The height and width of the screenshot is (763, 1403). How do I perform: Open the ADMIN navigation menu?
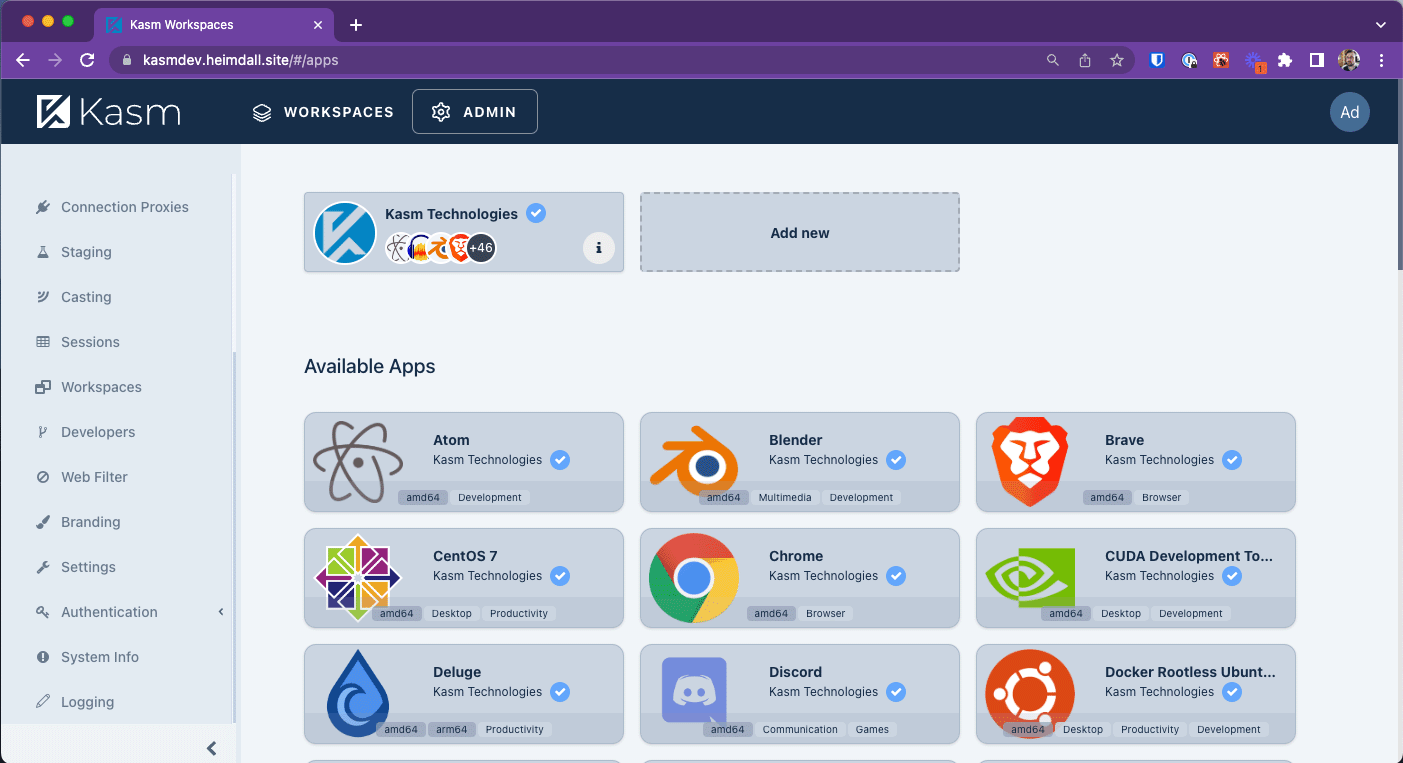tap(475, 112)
